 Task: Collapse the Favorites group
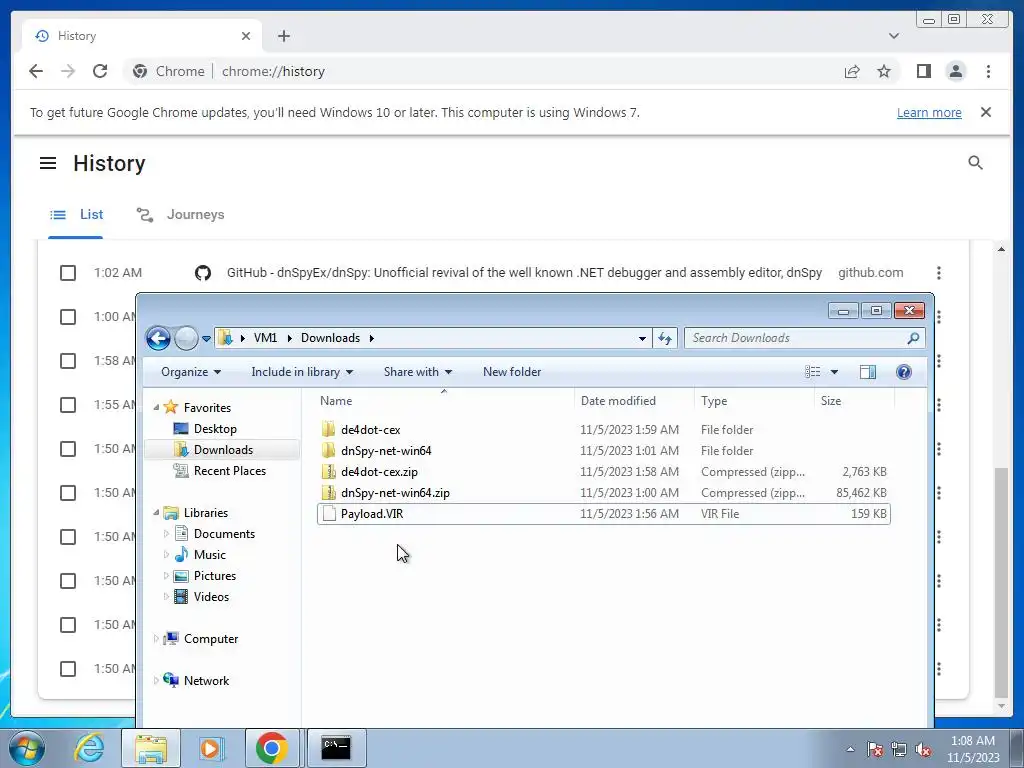point(156,408)
